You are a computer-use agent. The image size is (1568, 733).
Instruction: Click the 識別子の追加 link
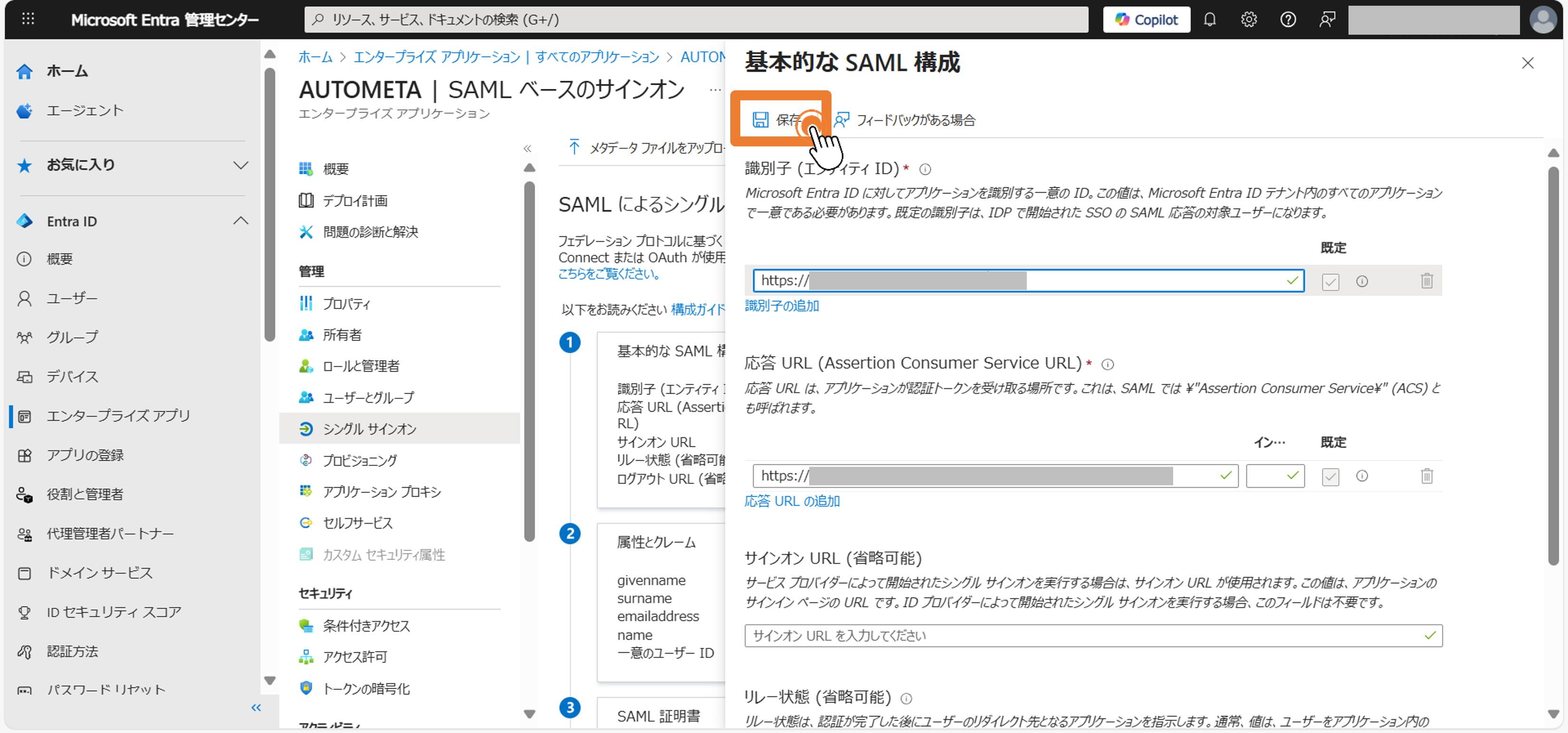tap(782, 306)
